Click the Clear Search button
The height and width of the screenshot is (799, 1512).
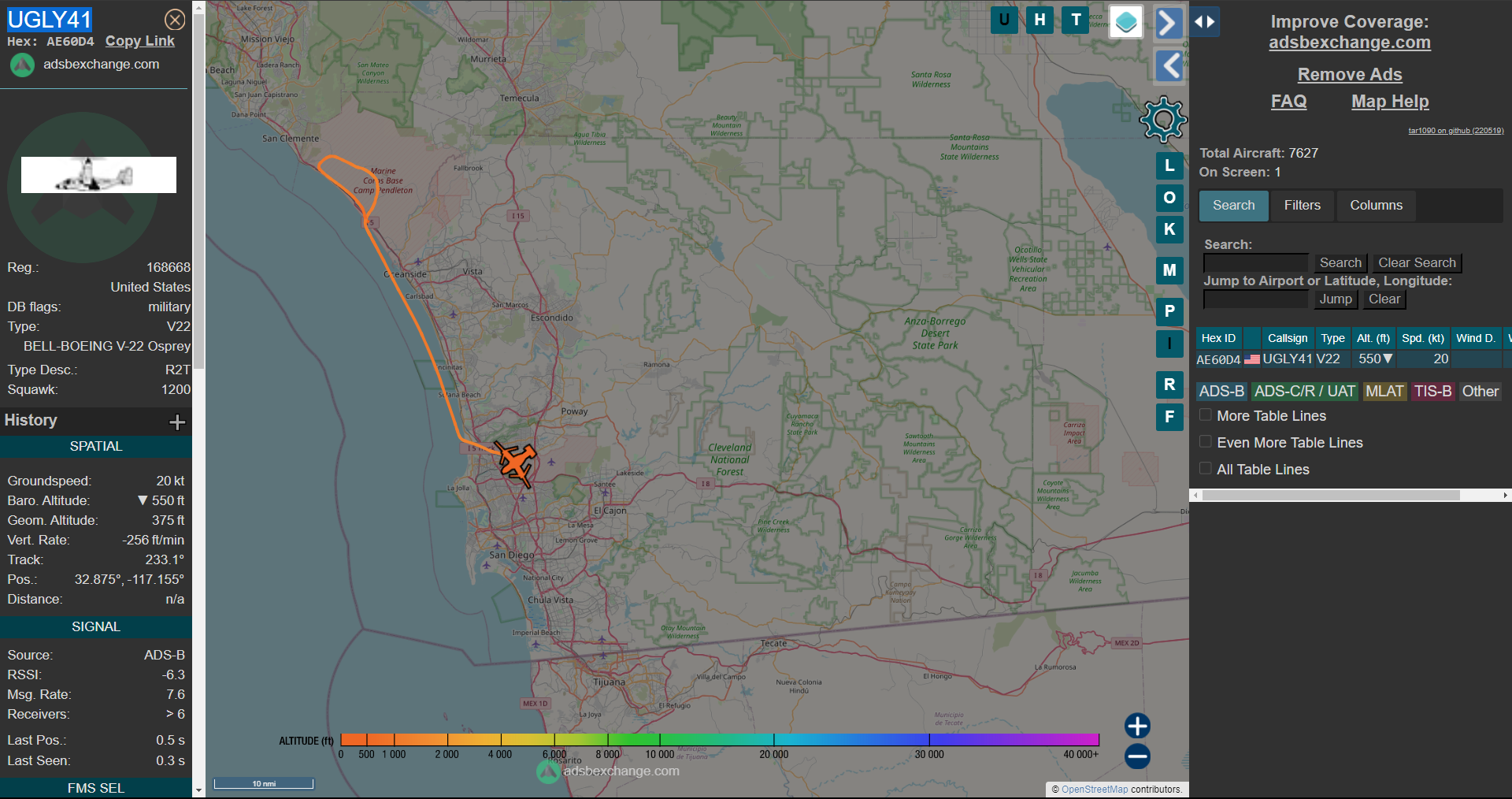[x=1417, y=263]
